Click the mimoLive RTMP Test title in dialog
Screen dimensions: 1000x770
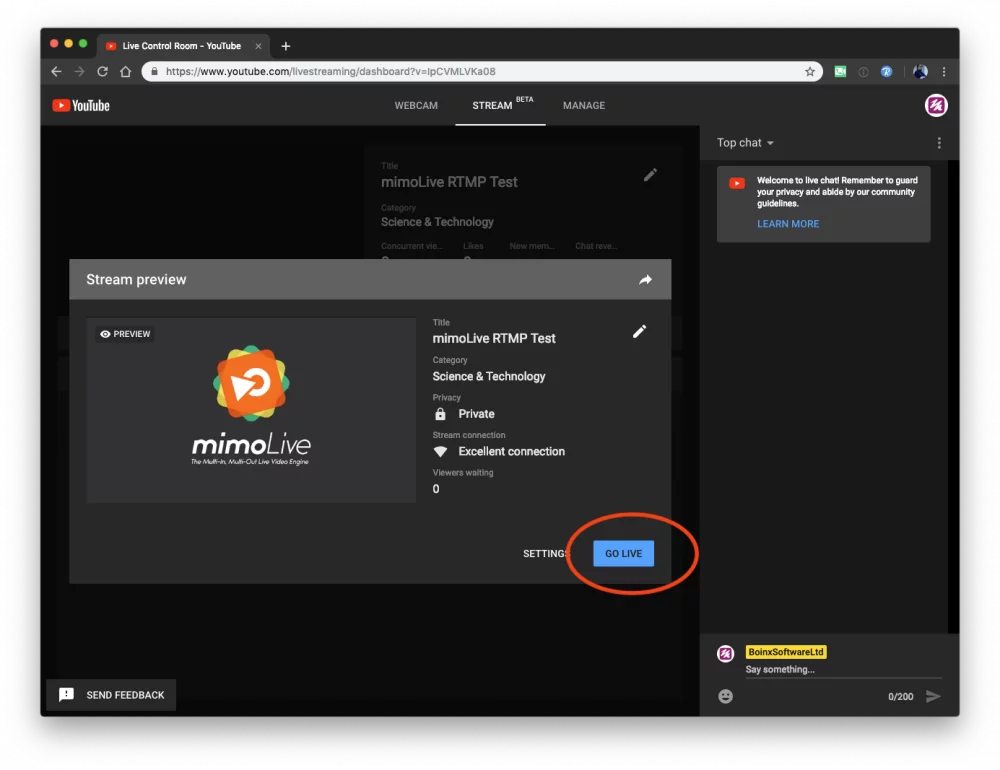click(x=494, y=338)
